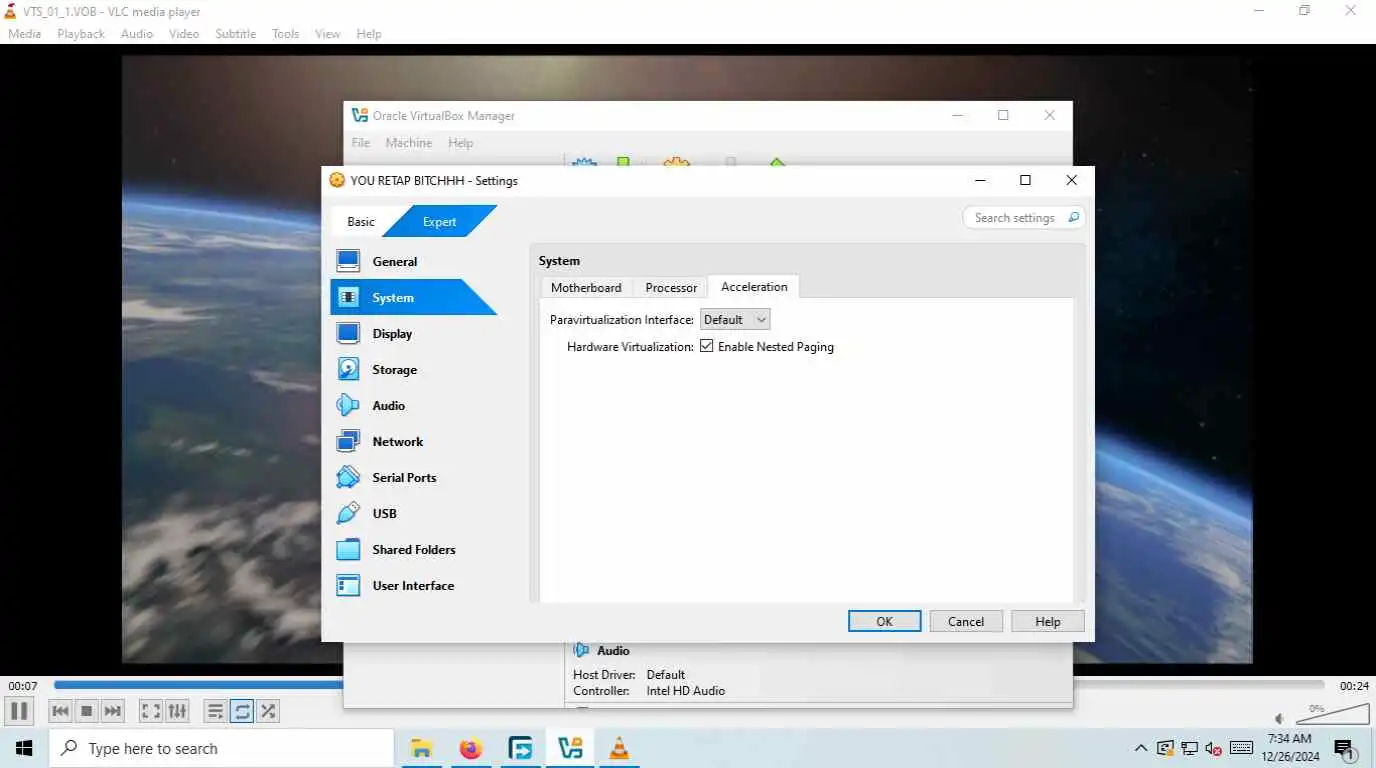Open network status tray icon
Image resolution: width=1376 pixels, height=768 pixels.
point(1190,748)
